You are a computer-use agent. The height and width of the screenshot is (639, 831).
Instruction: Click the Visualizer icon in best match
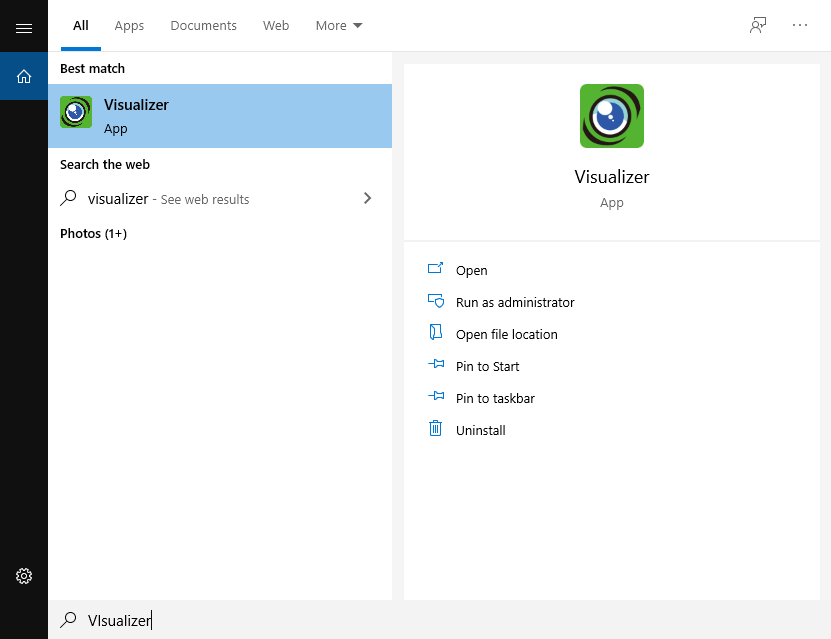(76, 112)
